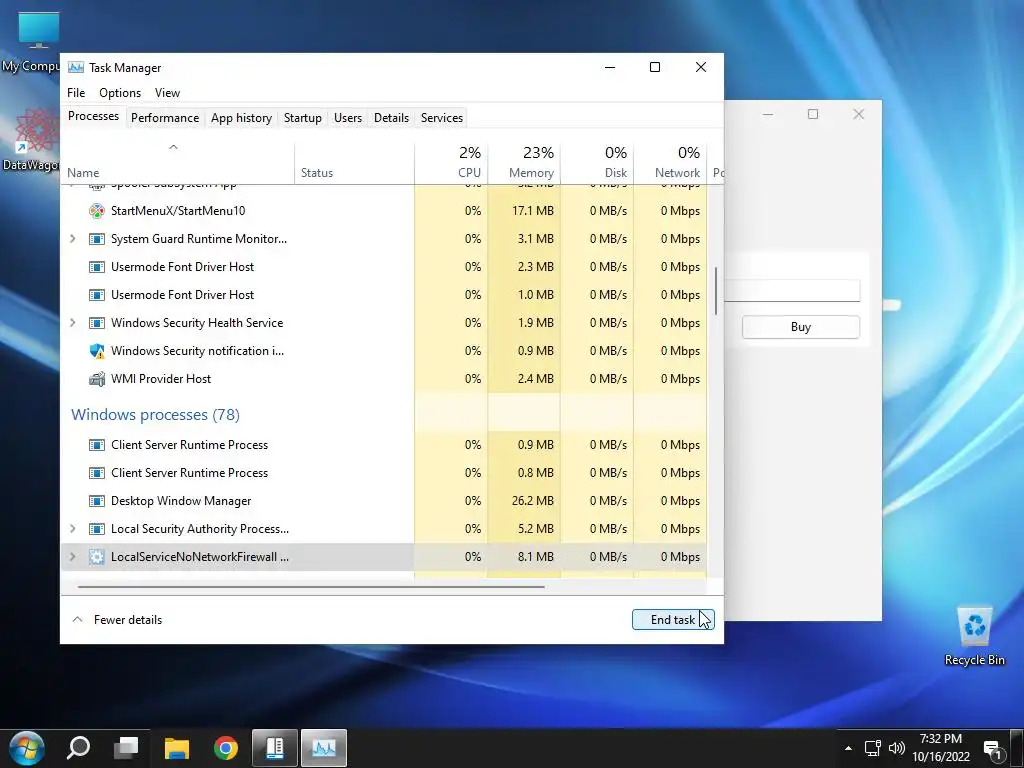Select WMI Provider Host row name
The width and height of the screenshot is (1024, 768).
[161, 379]
